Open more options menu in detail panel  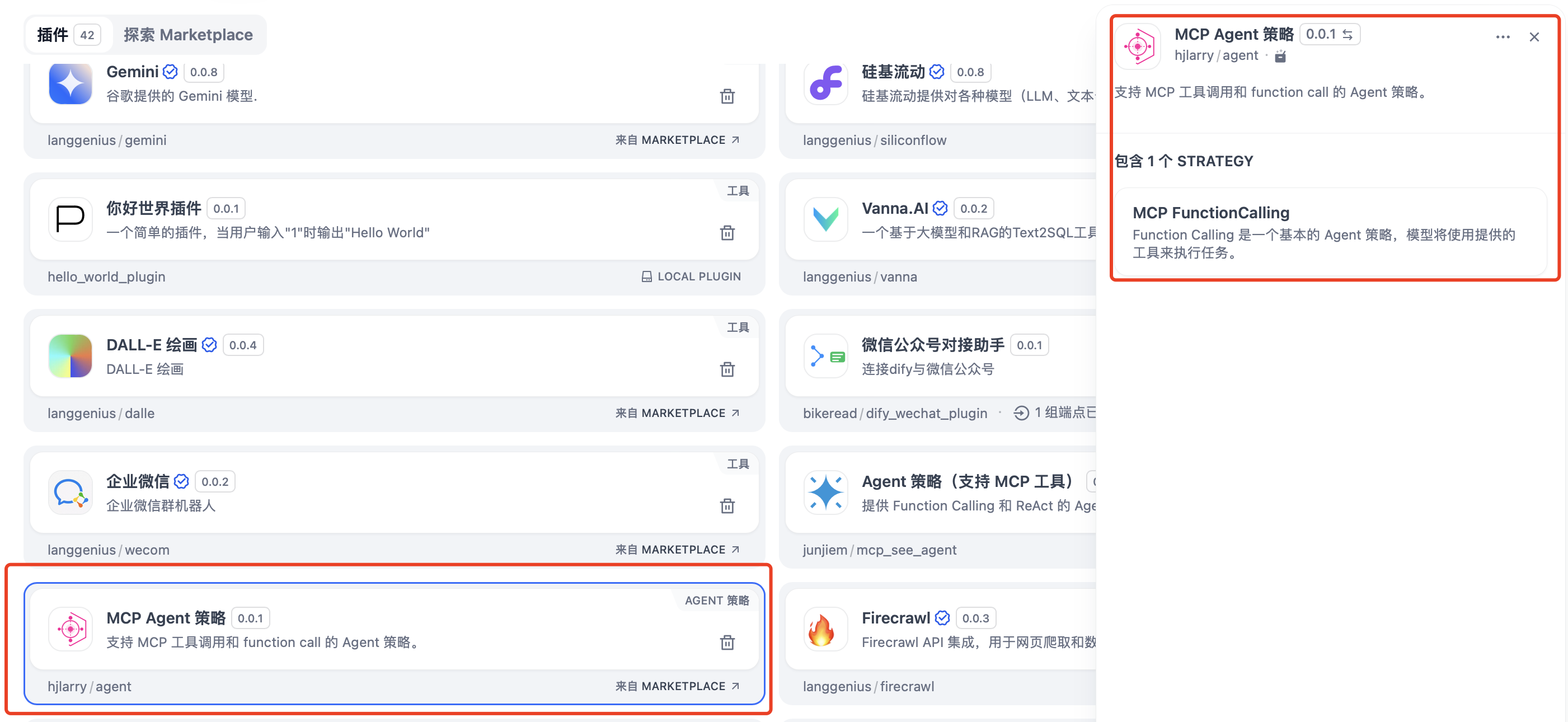[x=1503, y=37]
